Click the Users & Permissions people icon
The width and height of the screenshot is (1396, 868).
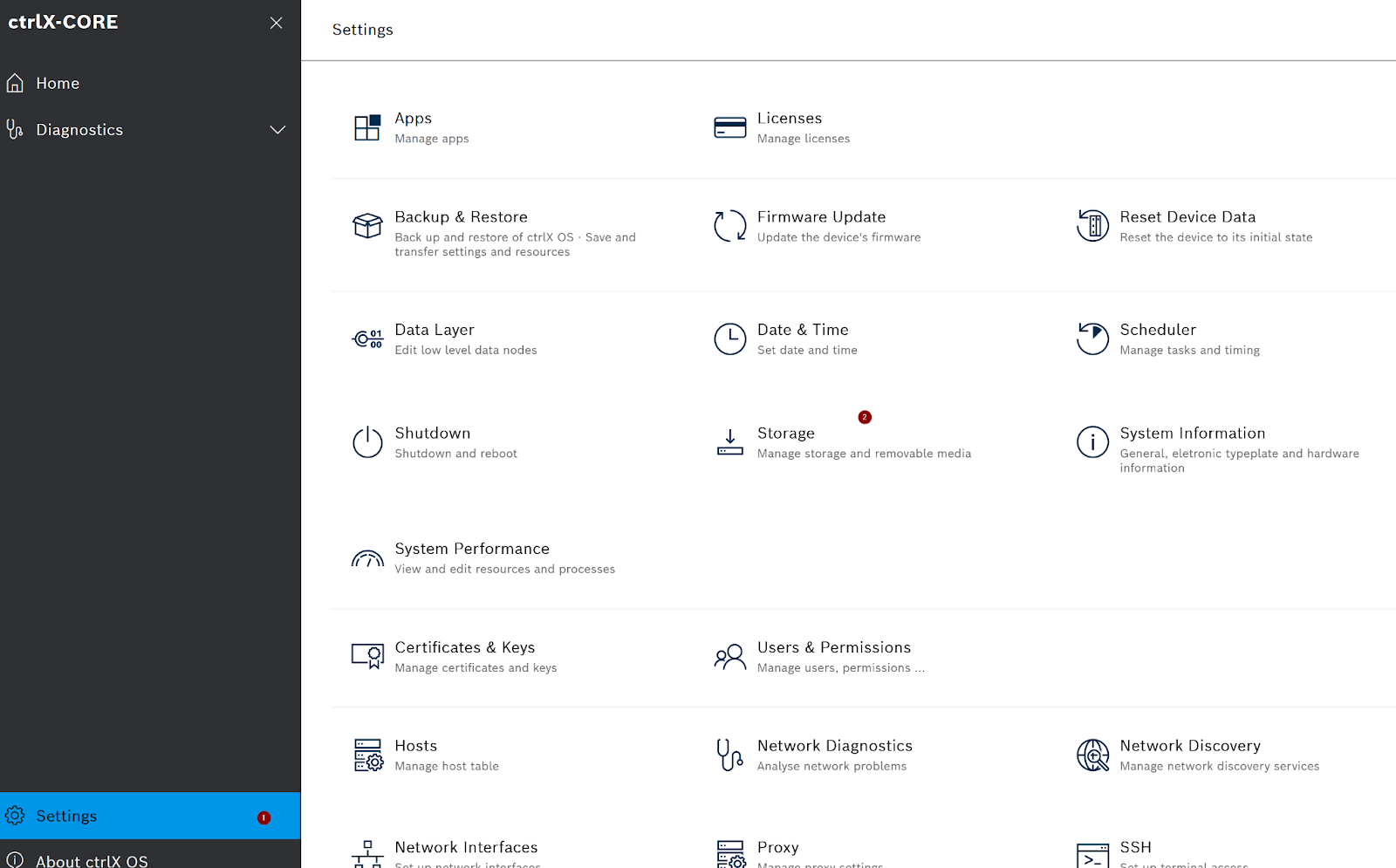click(730, 656)
